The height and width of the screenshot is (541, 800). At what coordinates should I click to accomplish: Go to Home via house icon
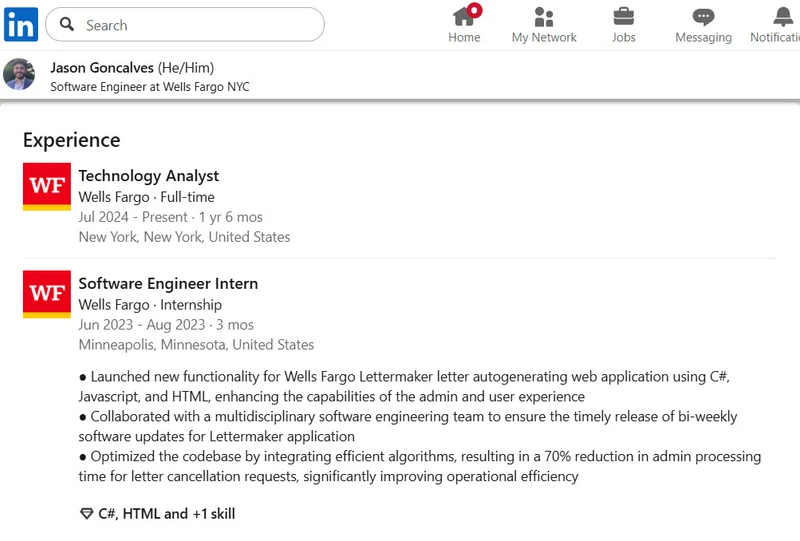coord(463,17)
